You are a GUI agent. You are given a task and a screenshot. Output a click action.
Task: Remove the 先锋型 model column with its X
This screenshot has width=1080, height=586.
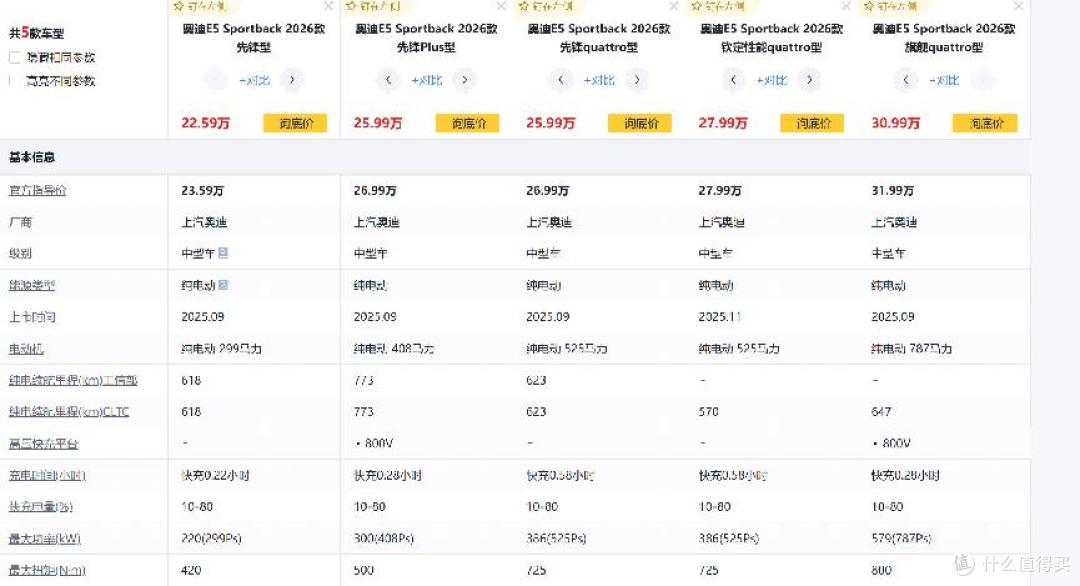(329, 6)
